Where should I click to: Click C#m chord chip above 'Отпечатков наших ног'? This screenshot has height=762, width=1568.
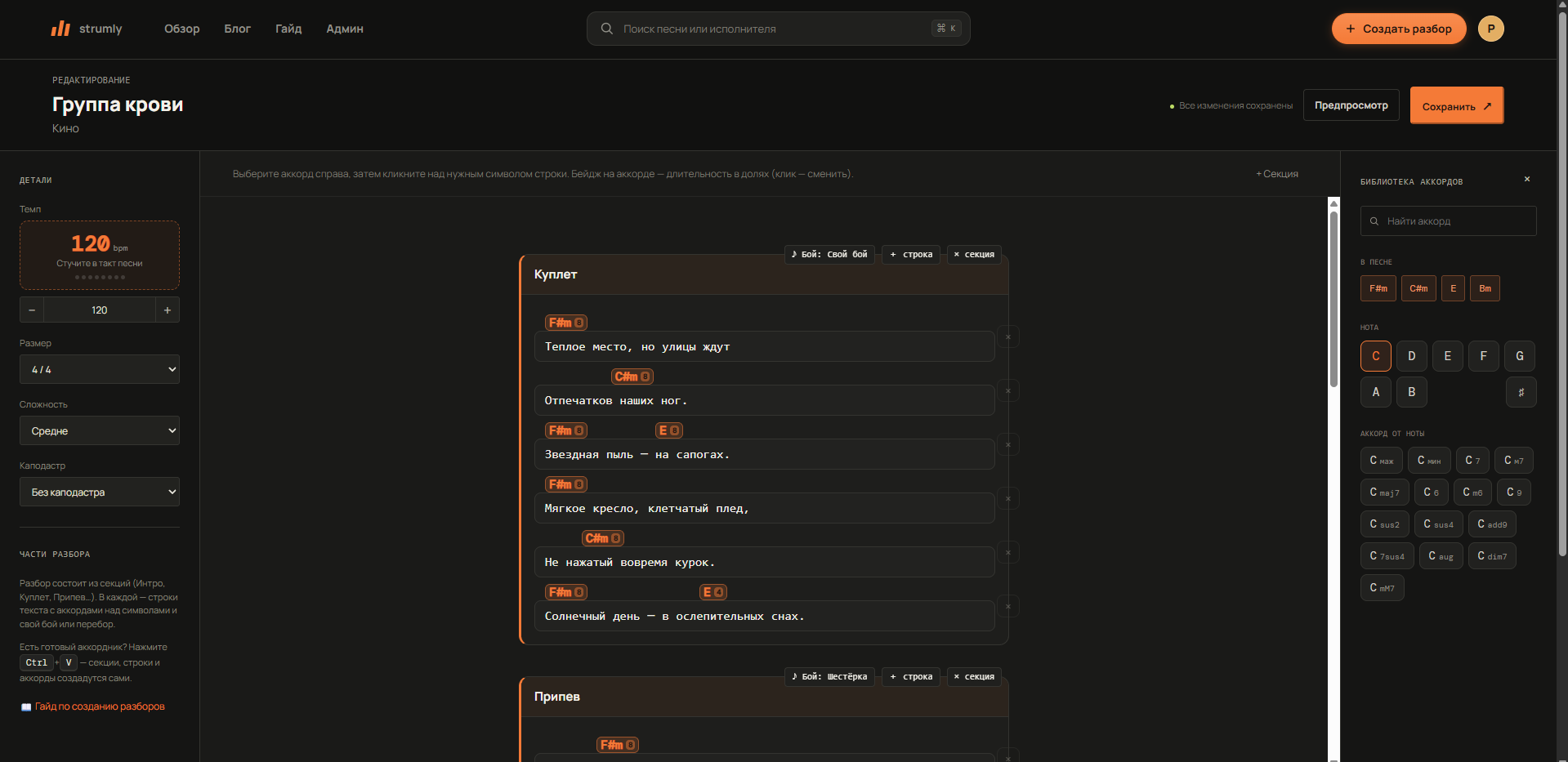(632, 377)
